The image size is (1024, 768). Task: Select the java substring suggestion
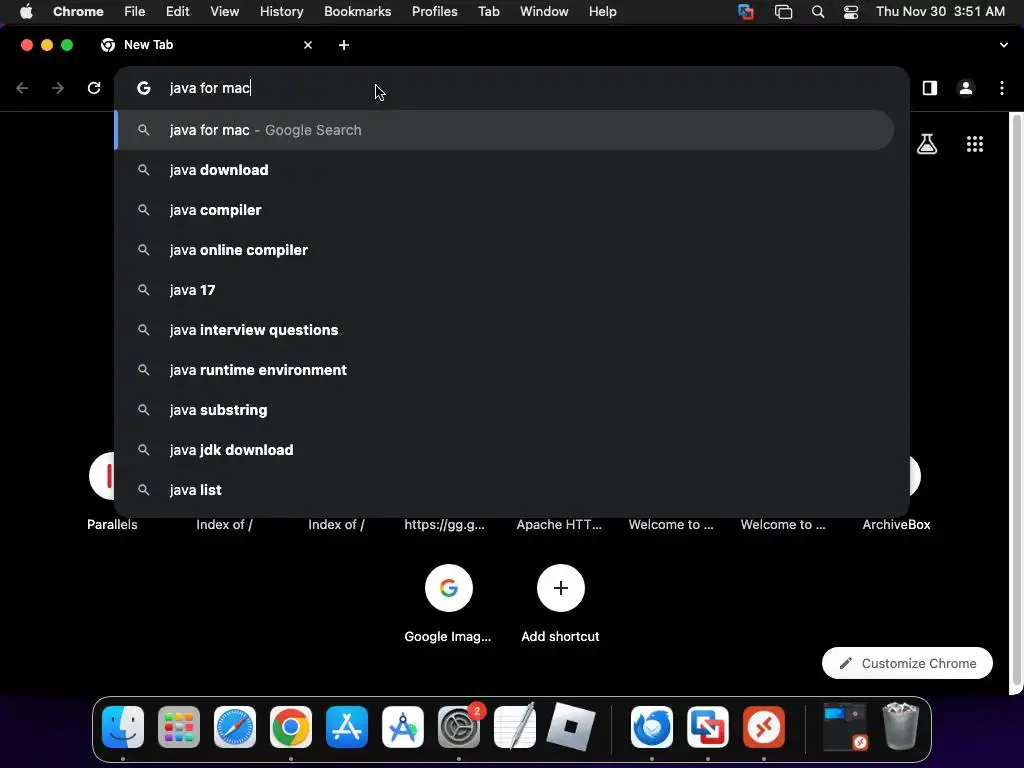(504, 410)
